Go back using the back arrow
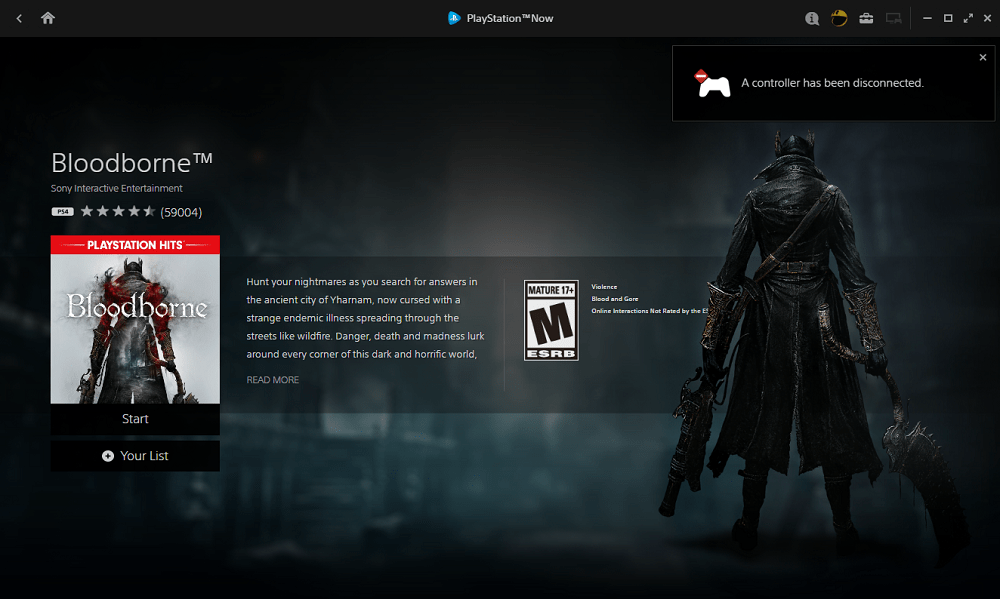 pos(19,18)
